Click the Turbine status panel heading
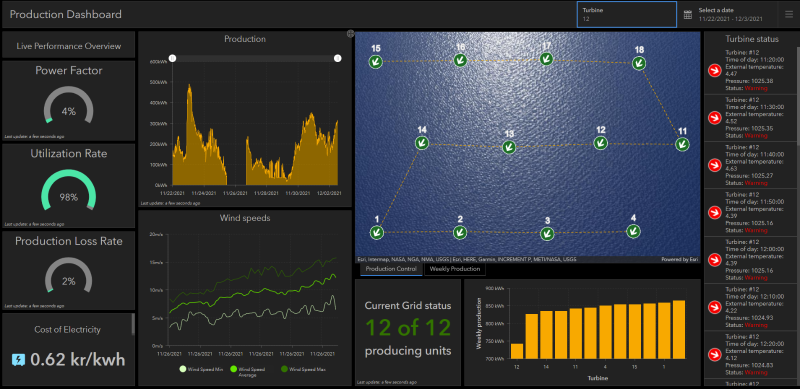The width and height of the screenshot is (800, 389). [752, 39]
